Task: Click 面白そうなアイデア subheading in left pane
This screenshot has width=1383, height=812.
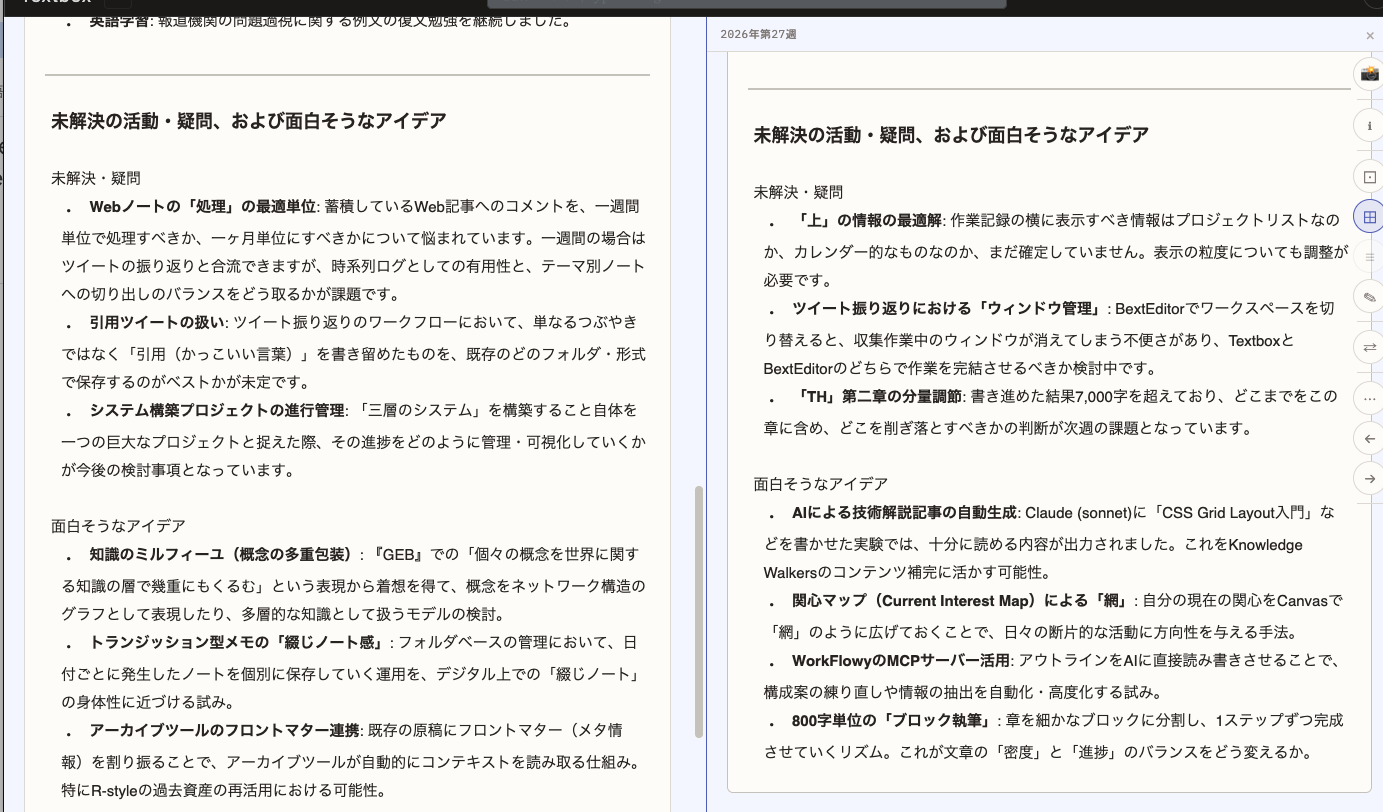Action: click(x=118, y=526)
